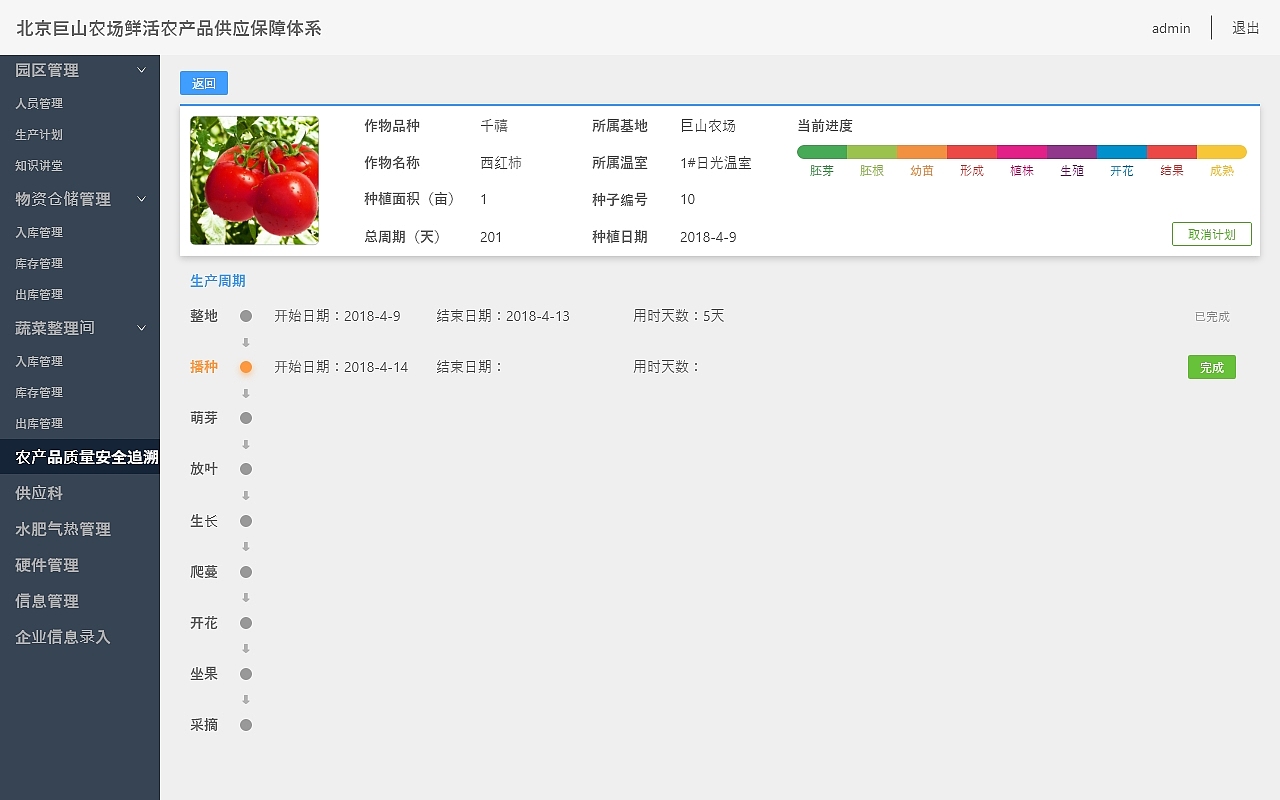Select 农产品质量安全追溯 menu item

coord(80,457)
